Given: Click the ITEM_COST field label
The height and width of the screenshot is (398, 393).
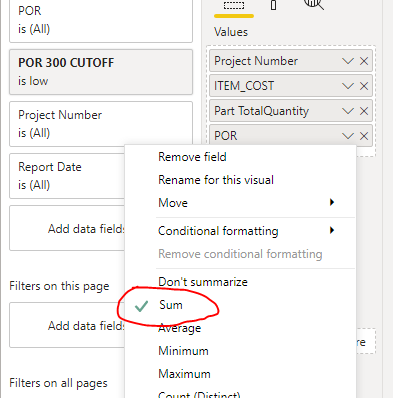Looking at the screenshot, I should coord(244,86).
